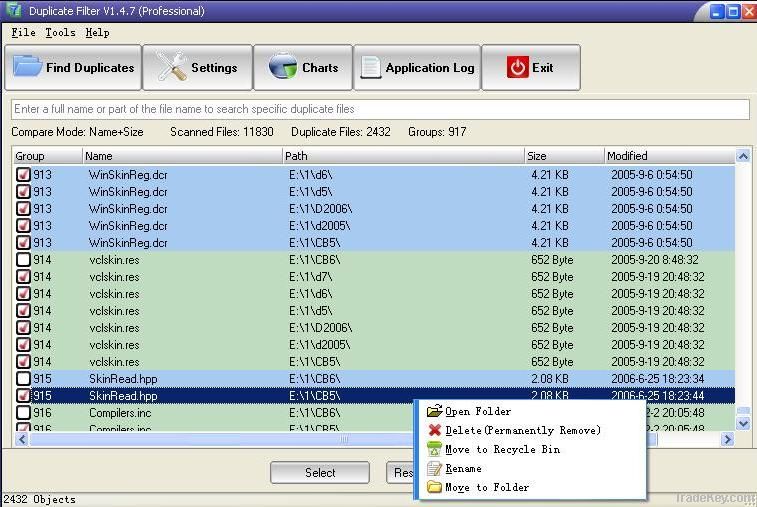
Task: Open the Help menu
Action: click(x=98, y=32)
